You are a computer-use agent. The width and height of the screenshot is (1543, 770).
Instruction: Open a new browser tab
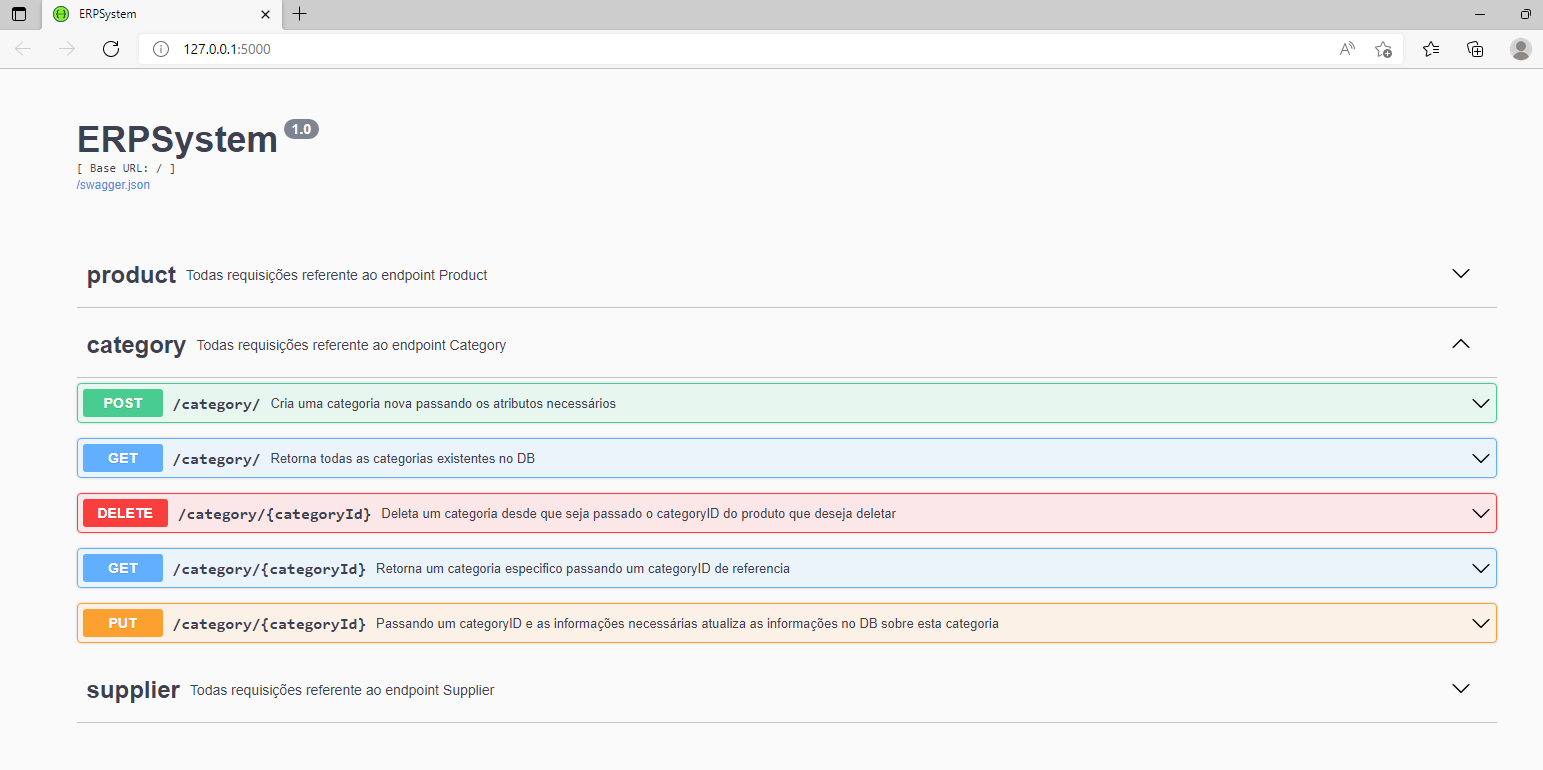point(298,14)
